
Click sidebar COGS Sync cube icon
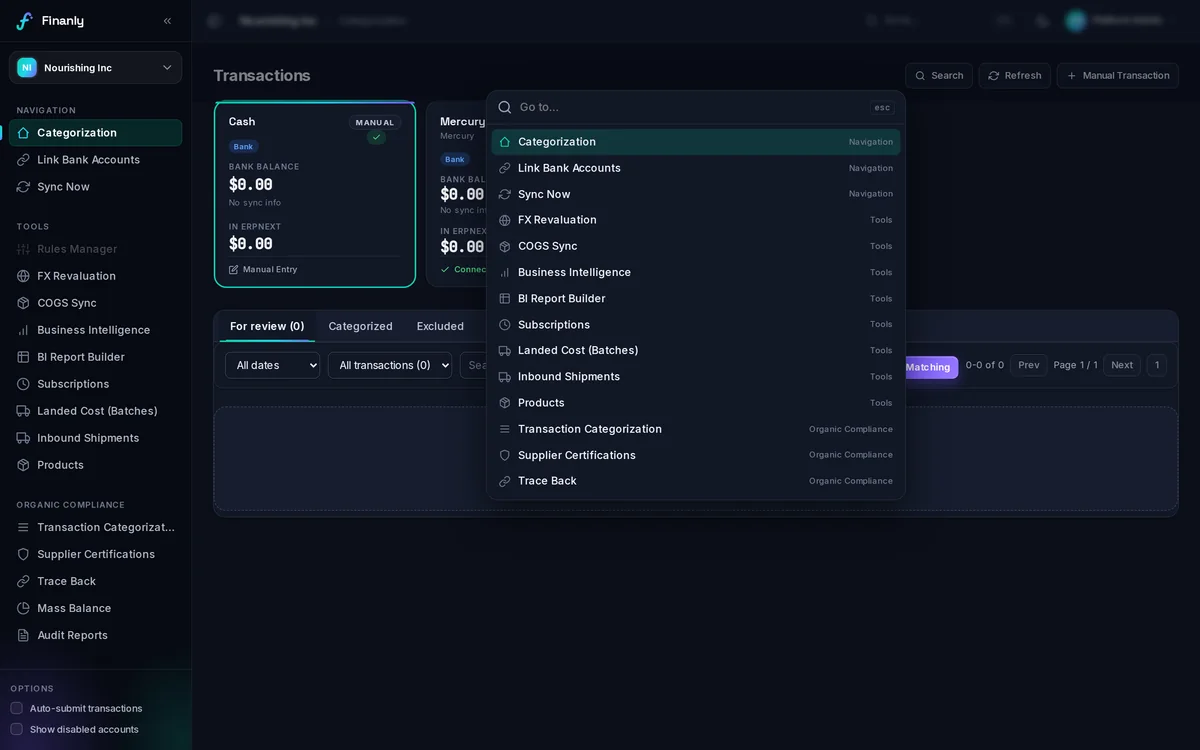coord(23,303)
